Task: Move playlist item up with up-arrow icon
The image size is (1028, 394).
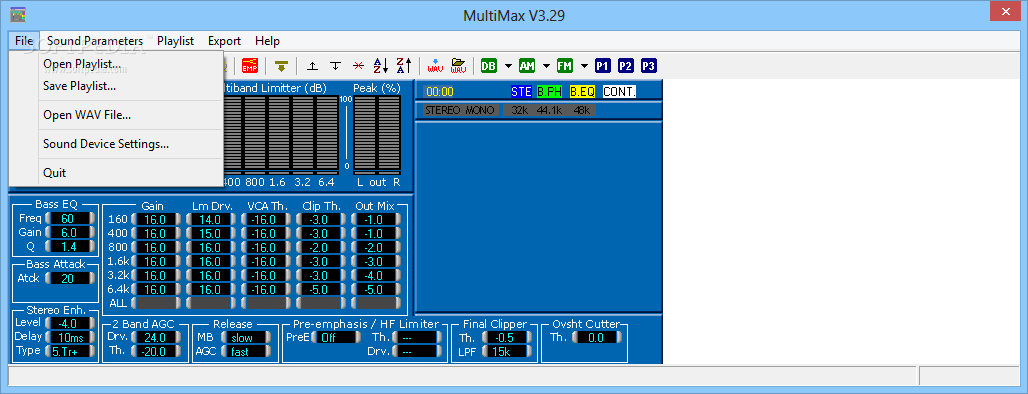Action: (x=313, y=66)
